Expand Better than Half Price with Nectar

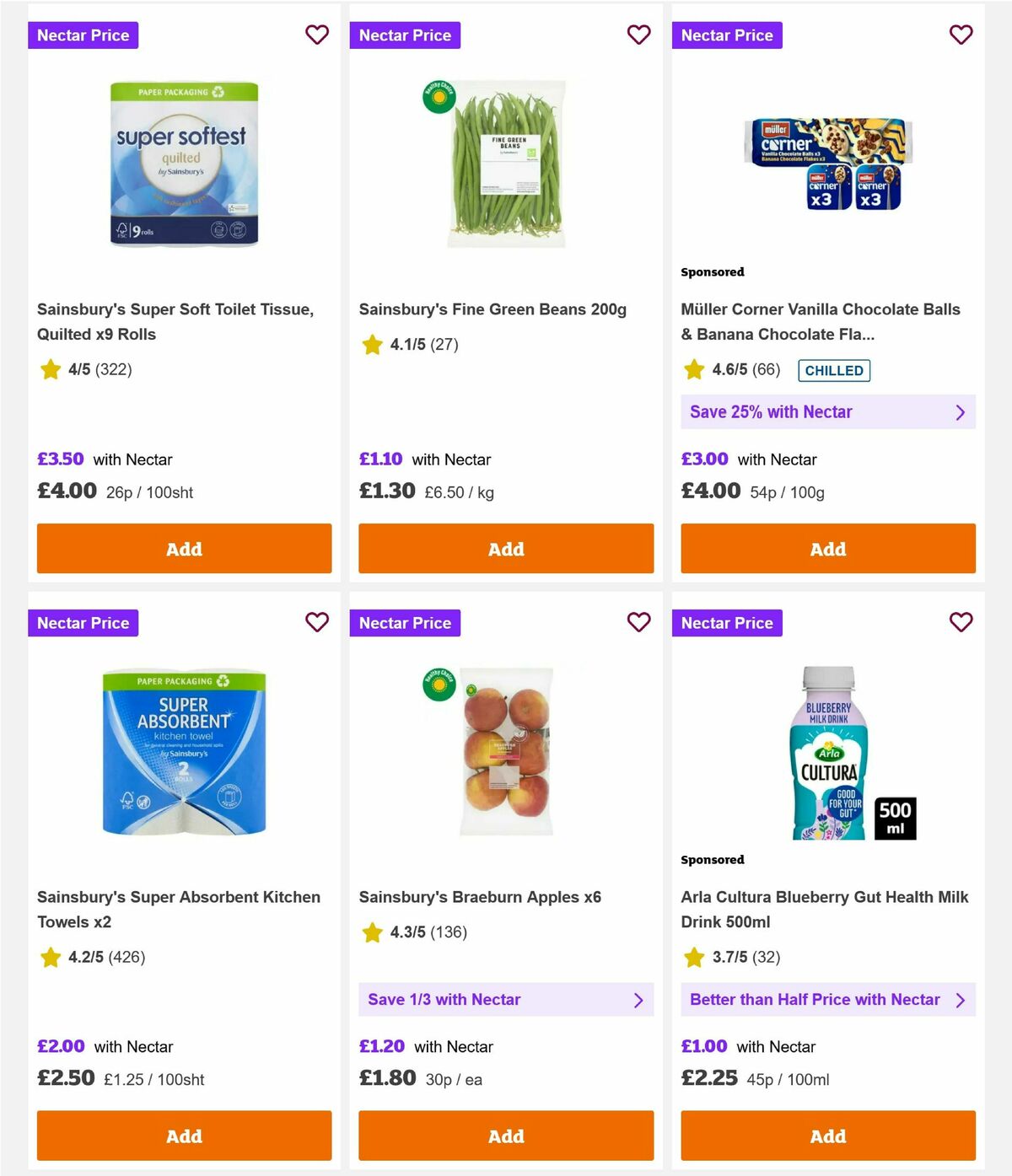pos(828,1000)
